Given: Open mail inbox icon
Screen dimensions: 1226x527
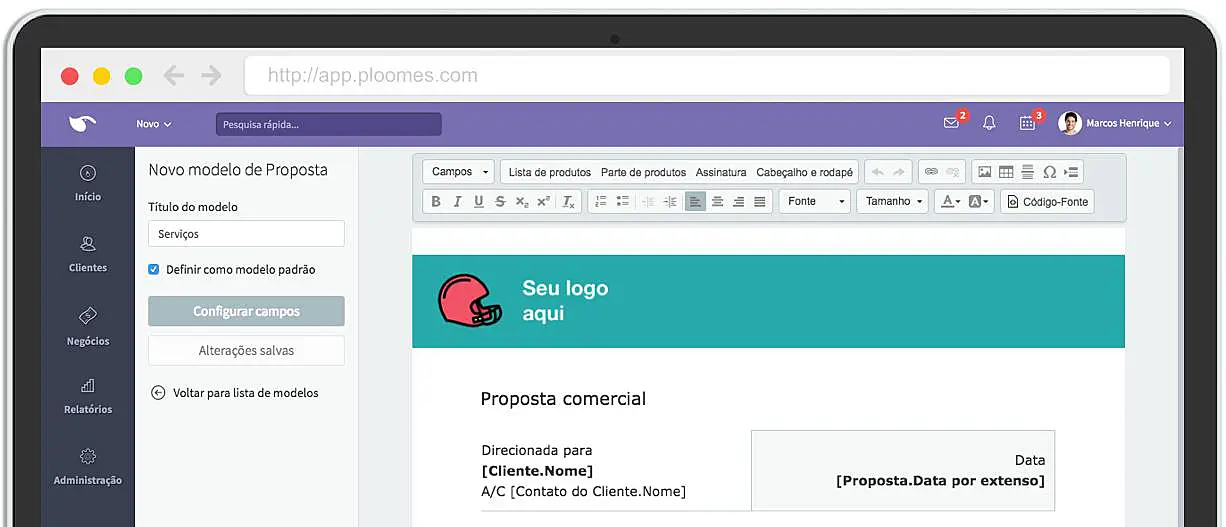Looking at the screenshot, I should click(x=951, y=123).
